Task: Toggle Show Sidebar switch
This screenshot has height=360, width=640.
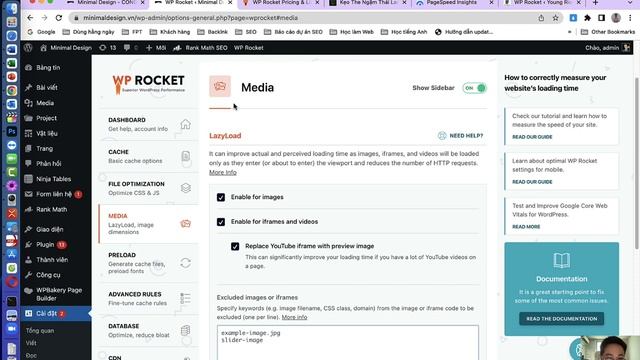Action: [475, 88]
